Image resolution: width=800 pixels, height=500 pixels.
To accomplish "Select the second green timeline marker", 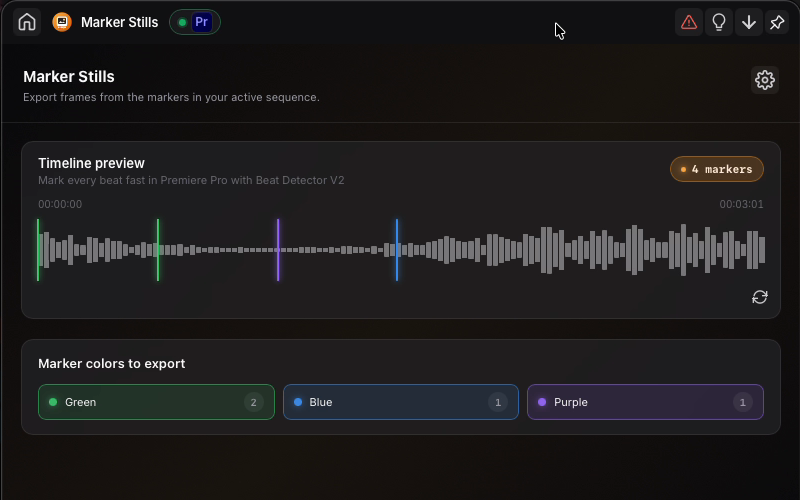I will 158,250.
